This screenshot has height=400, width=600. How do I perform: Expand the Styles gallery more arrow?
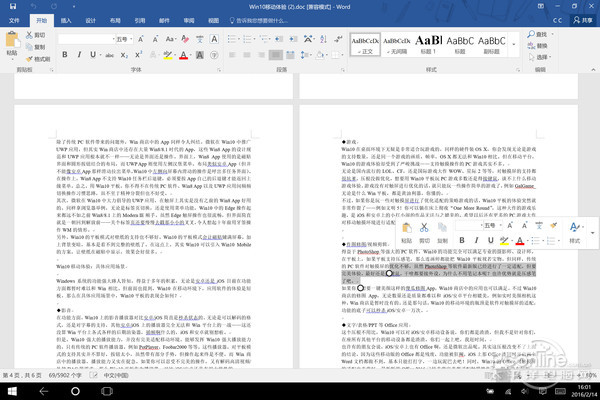pyautogui.click(x=514, y=44)
